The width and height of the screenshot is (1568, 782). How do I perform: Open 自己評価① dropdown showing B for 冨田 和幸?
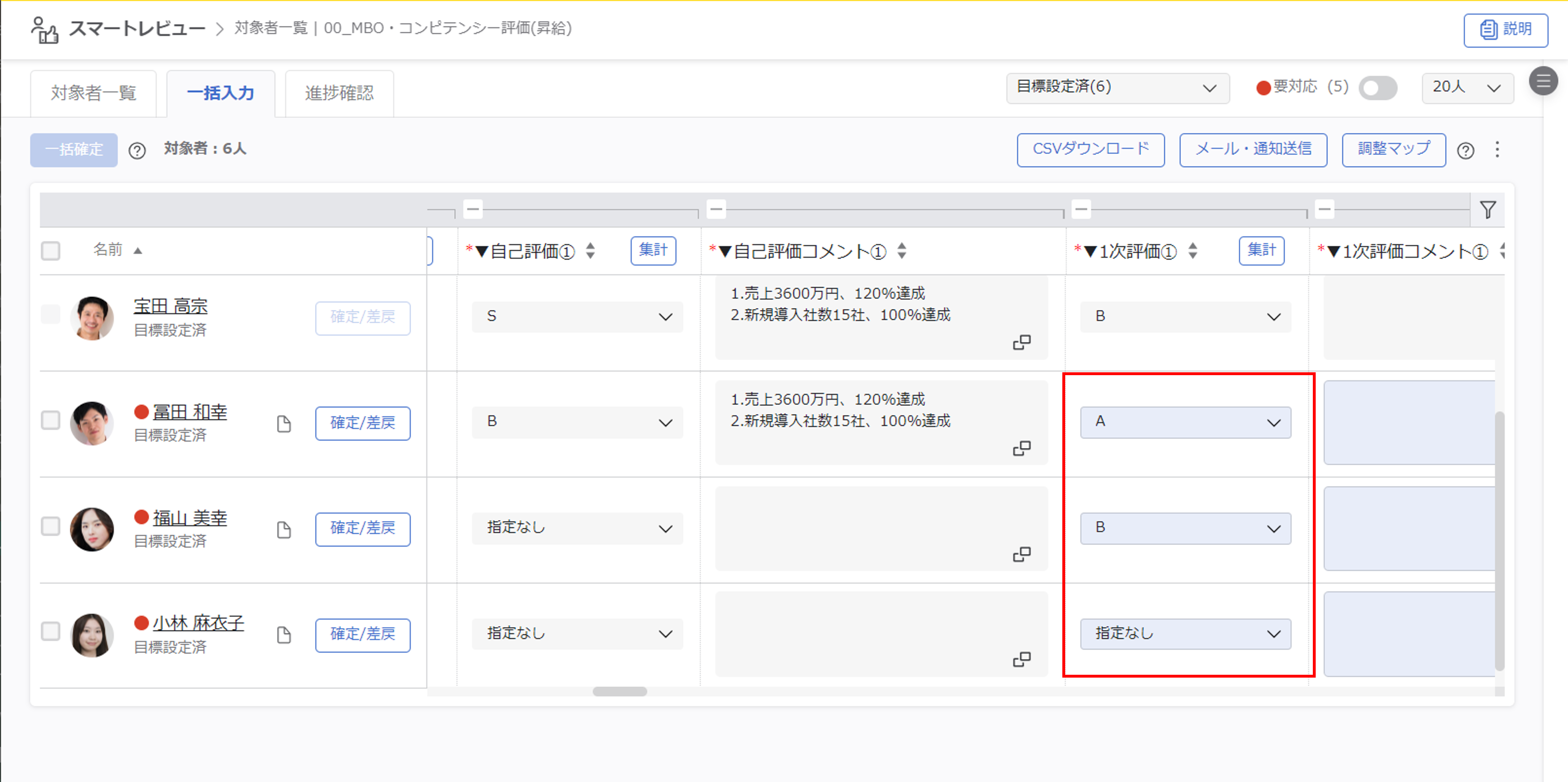click(577, 423)
